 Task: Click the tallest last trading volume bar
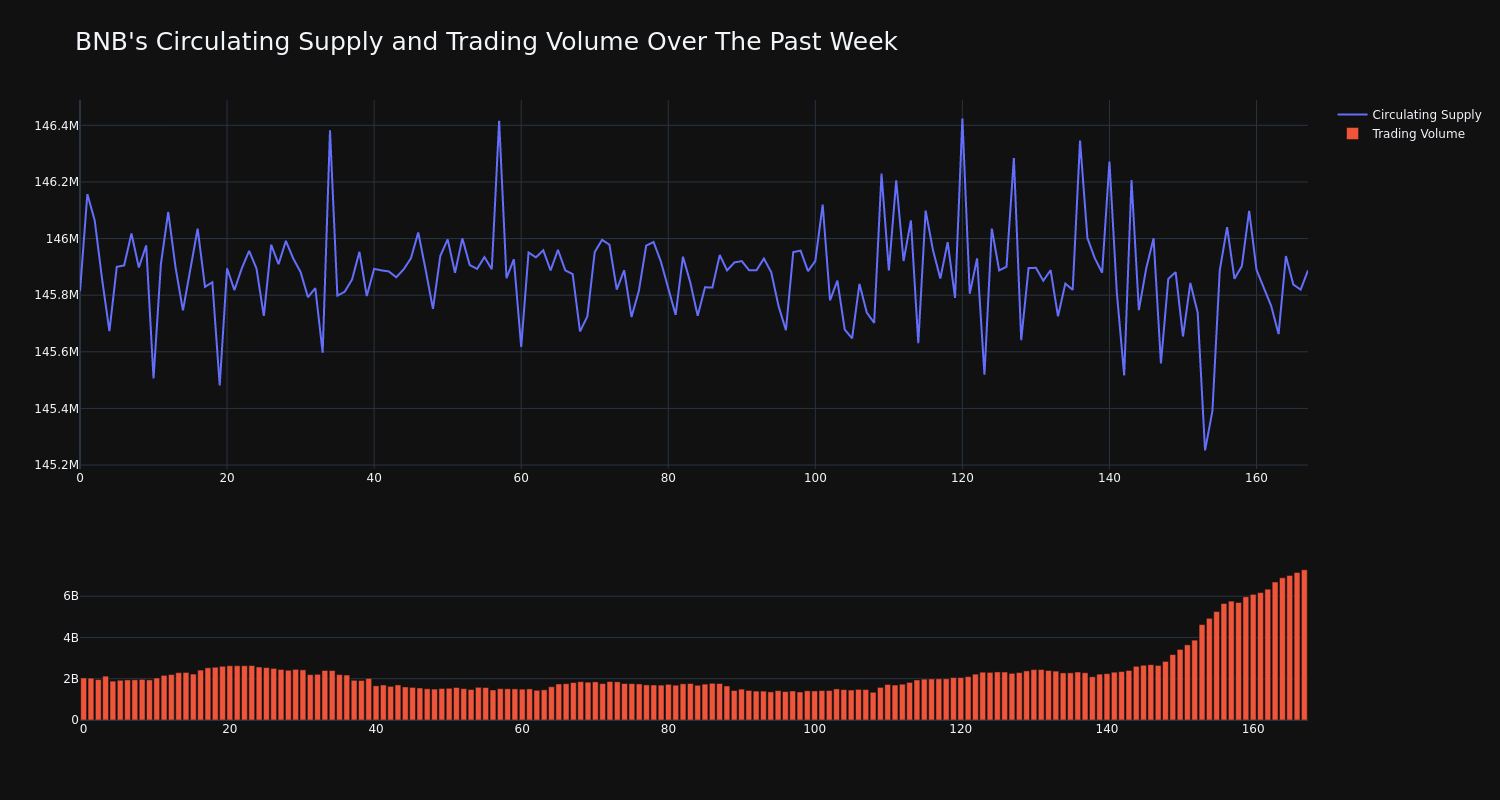(x=1304, y=645)
